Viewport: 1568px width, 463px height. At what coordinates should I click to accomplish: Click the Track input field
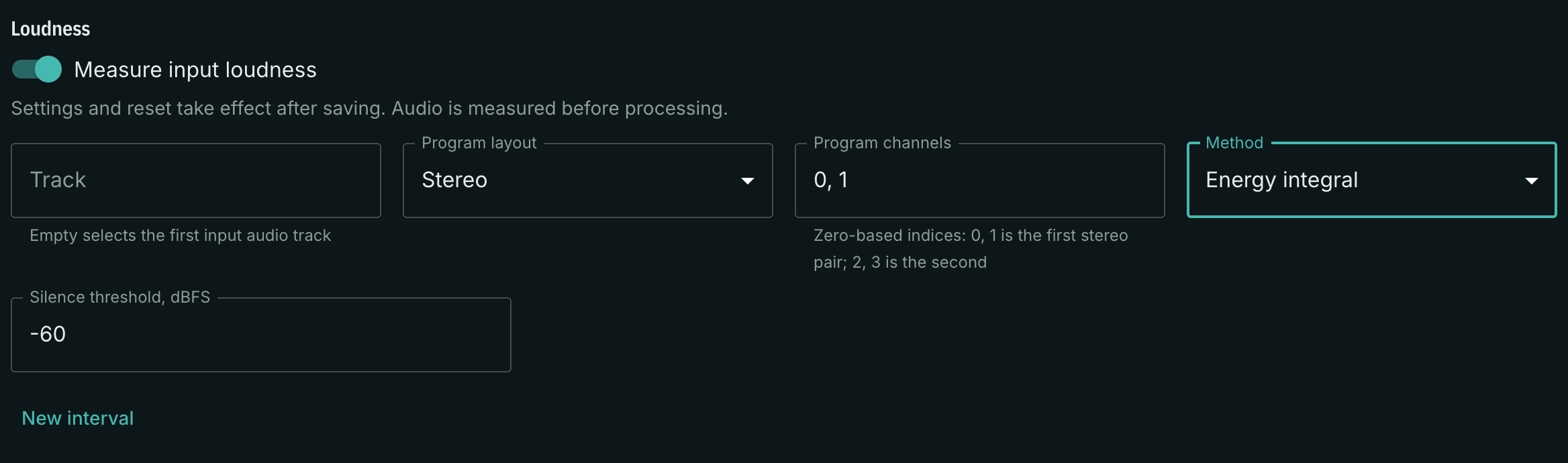coord(196,181)
